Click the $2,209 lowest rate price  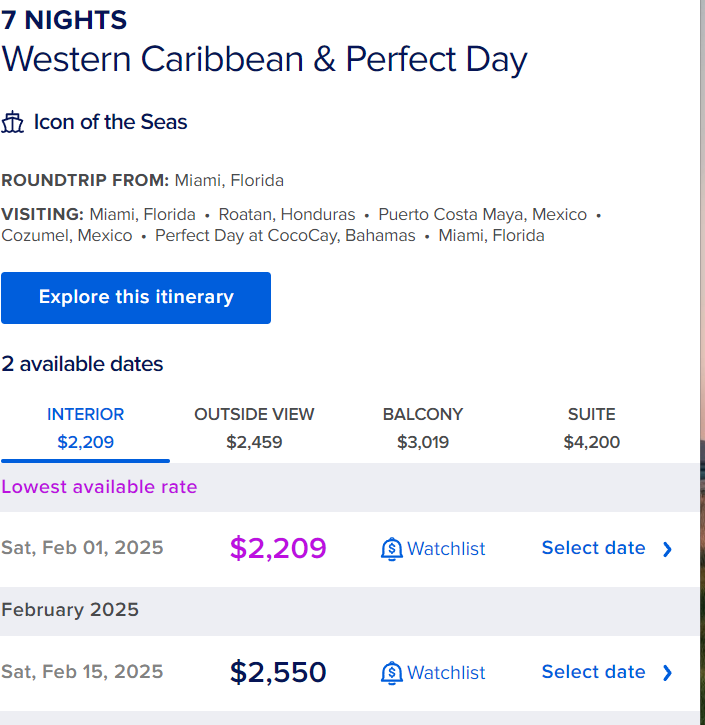(278, 548)
